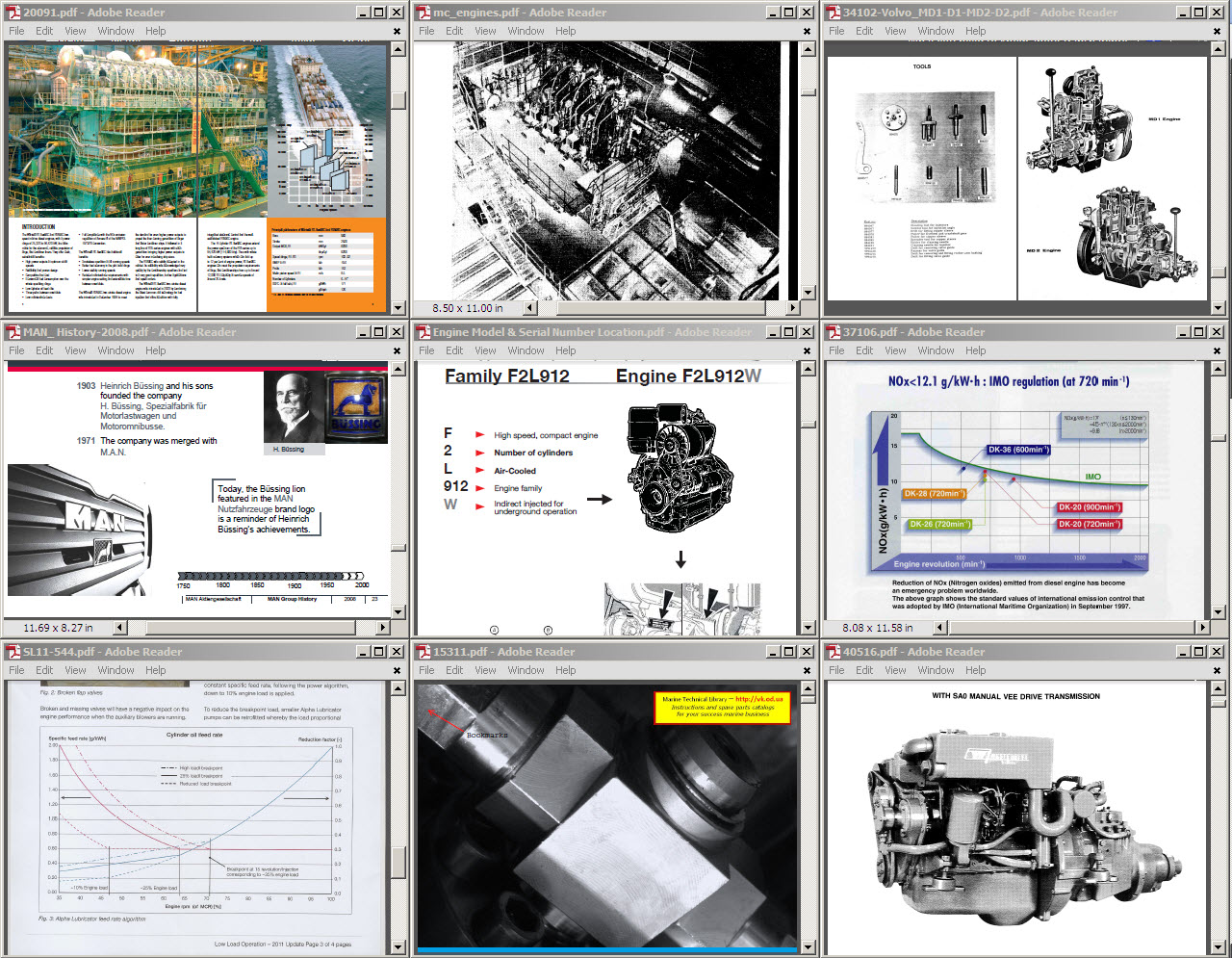Open Edit menu in 15311.pdf window
Image resolution: width=1232 pixels, height=958 pixels.
point(454,670)
